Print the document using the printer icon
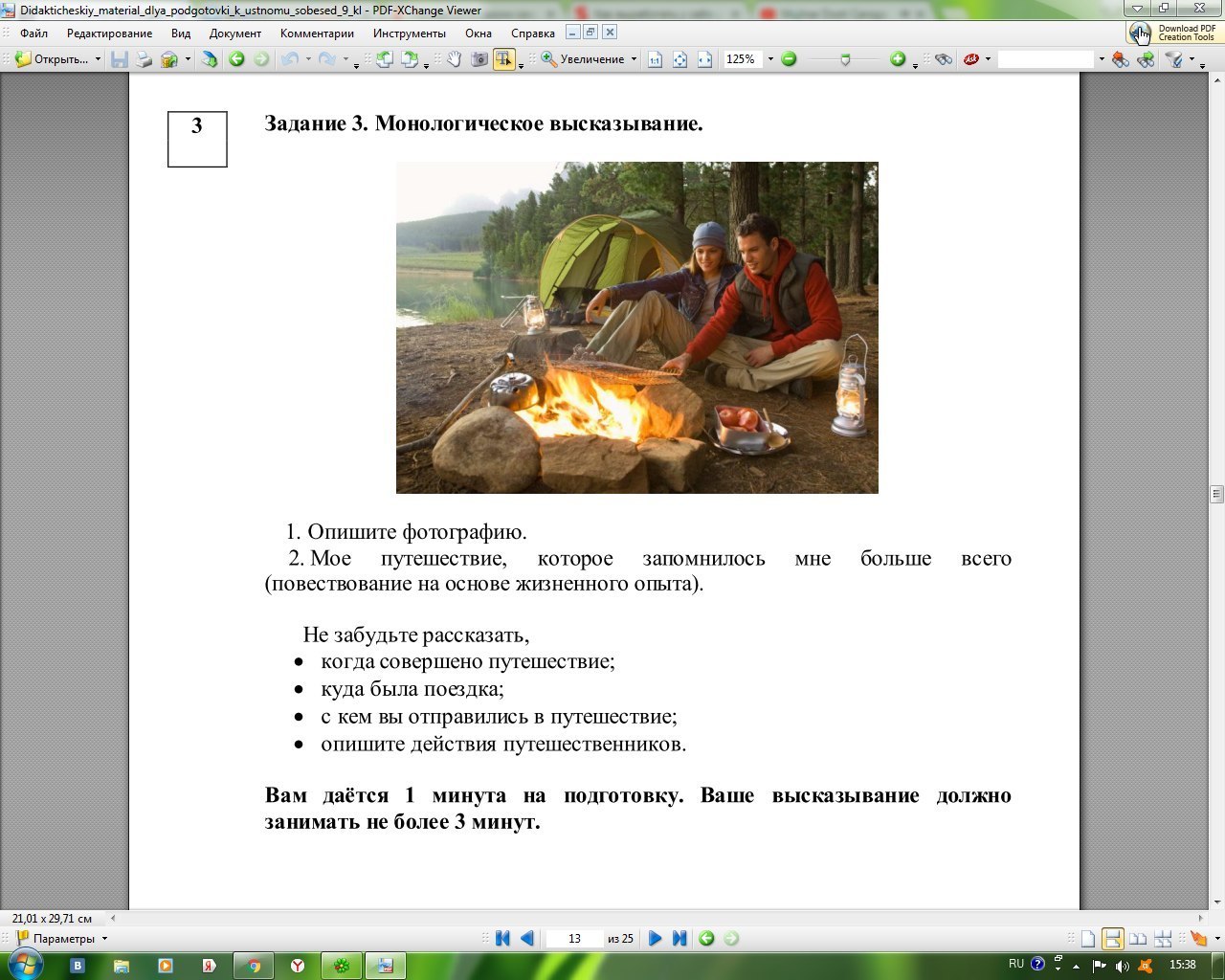Image resolution: width=1225 pixels, height=980 pixels. point(145,59)
